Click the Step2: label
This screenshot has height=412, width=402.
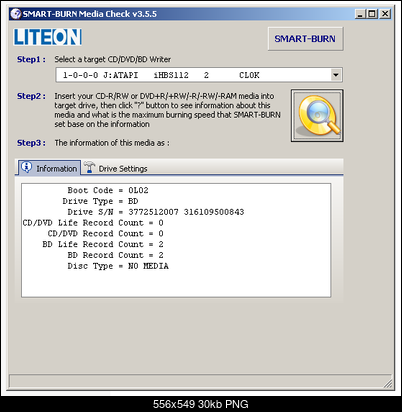pyautogui.click(x=31, y=96)
